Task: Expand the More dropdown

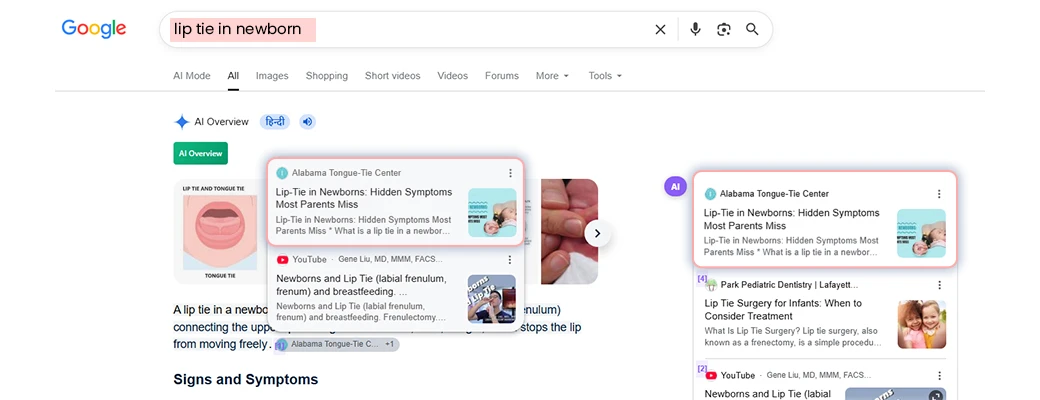Action: point(552,76)
